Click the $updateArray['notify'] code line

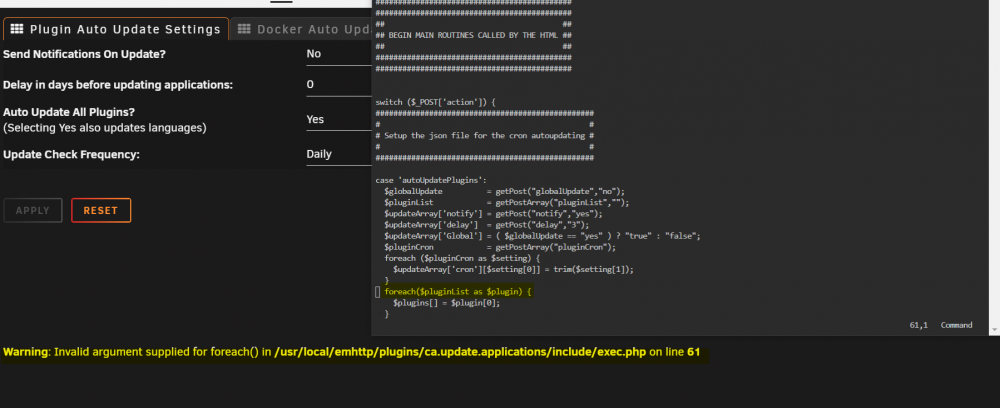494,214
